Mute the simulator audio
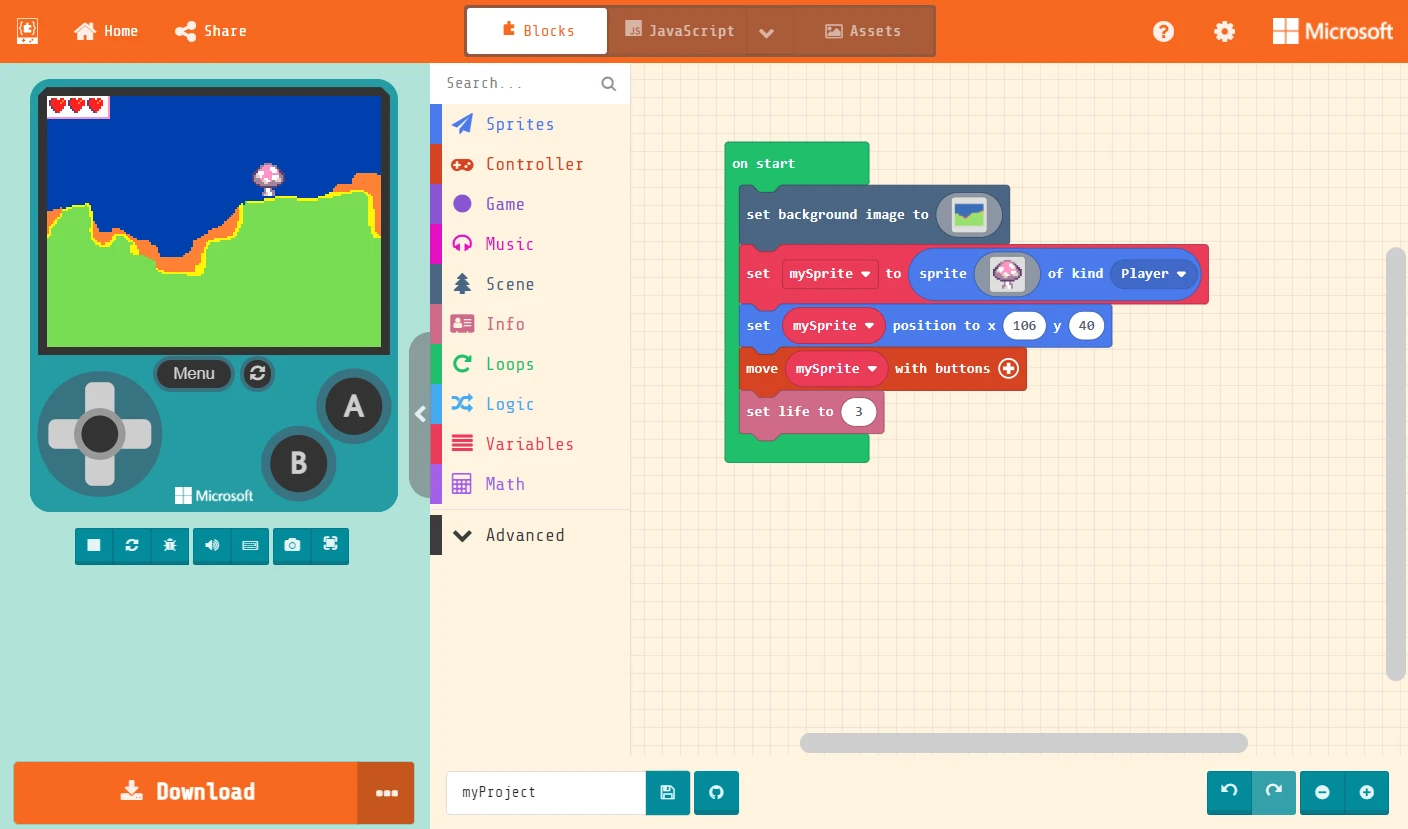The width and height of the screenshot is (1408, 829). [x=212, y=545]
